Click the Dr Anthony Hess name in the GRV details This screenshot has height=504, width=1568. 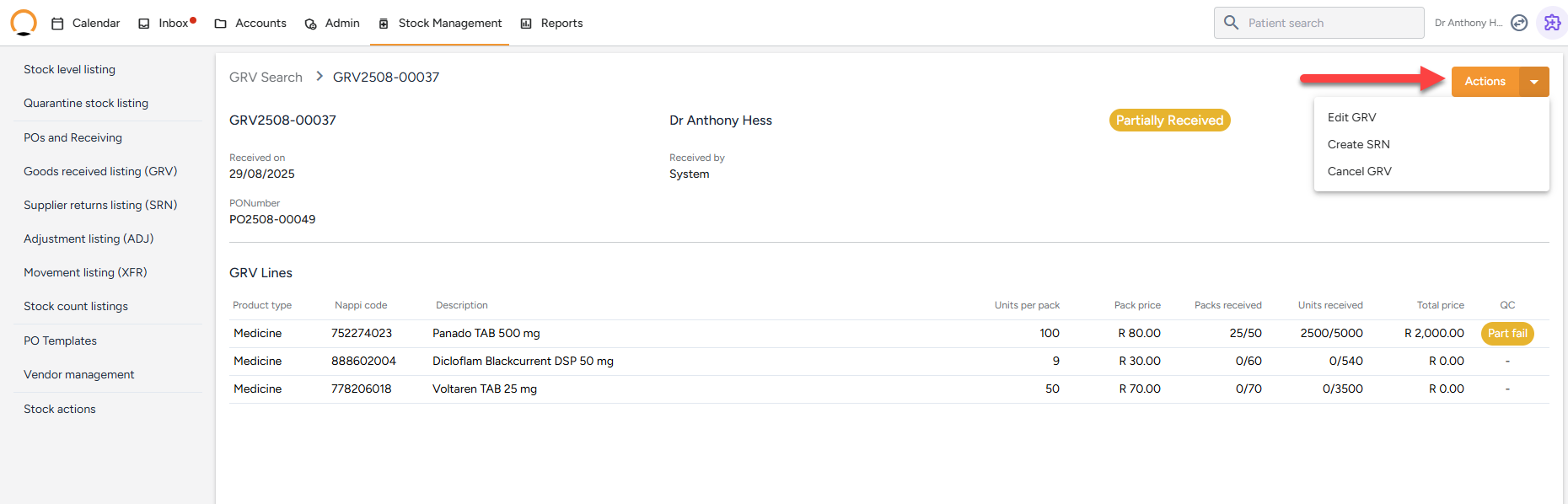point(721,121)
